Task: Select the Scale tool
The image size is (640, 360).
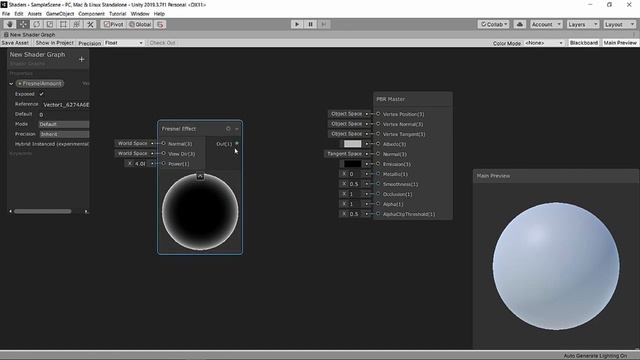Action: point(50,24)
